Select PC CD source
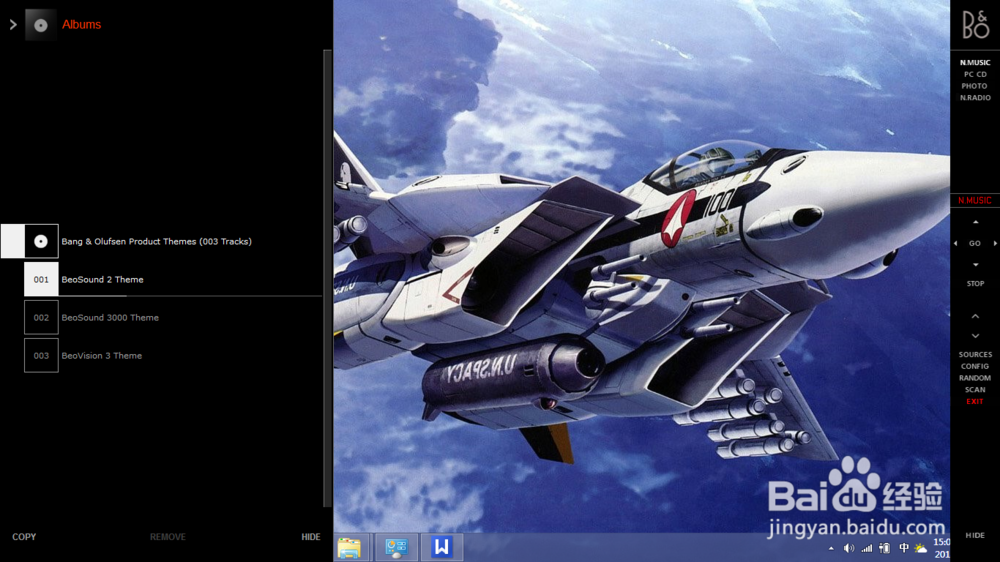The image size is (1000, 562). [975, 74]
